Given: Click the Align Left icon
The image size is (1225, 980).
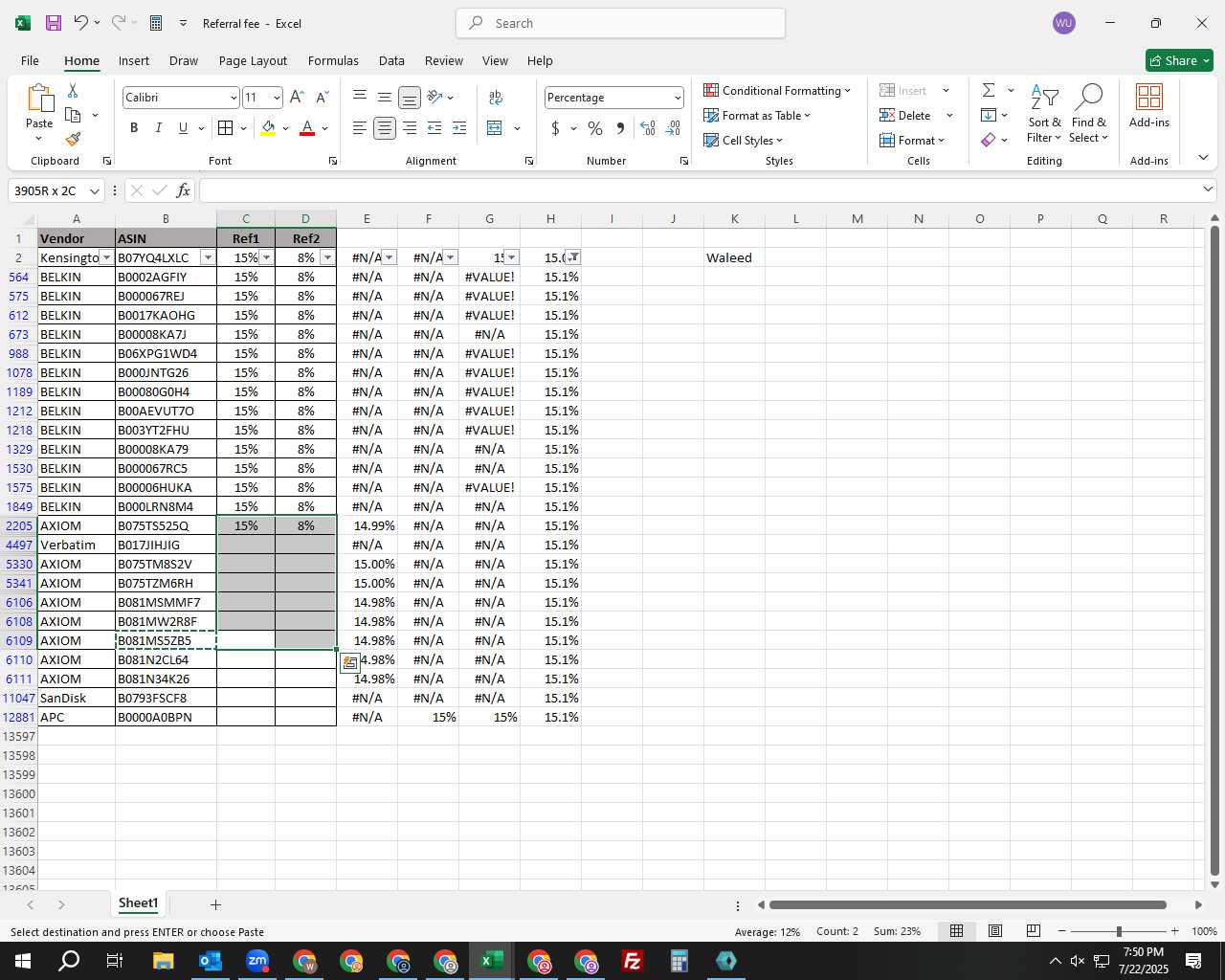Looking at the screenshot, I should click(359, 128).
